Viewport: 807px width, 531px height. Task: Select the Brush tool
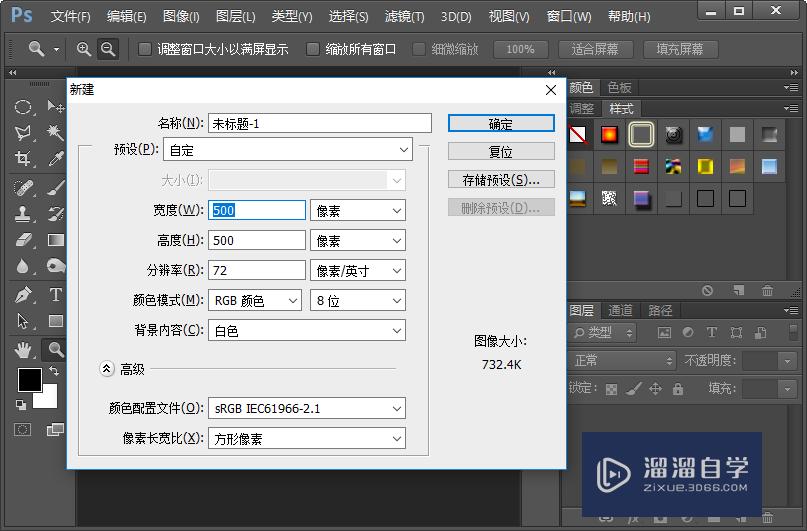[x=55, y=188]
